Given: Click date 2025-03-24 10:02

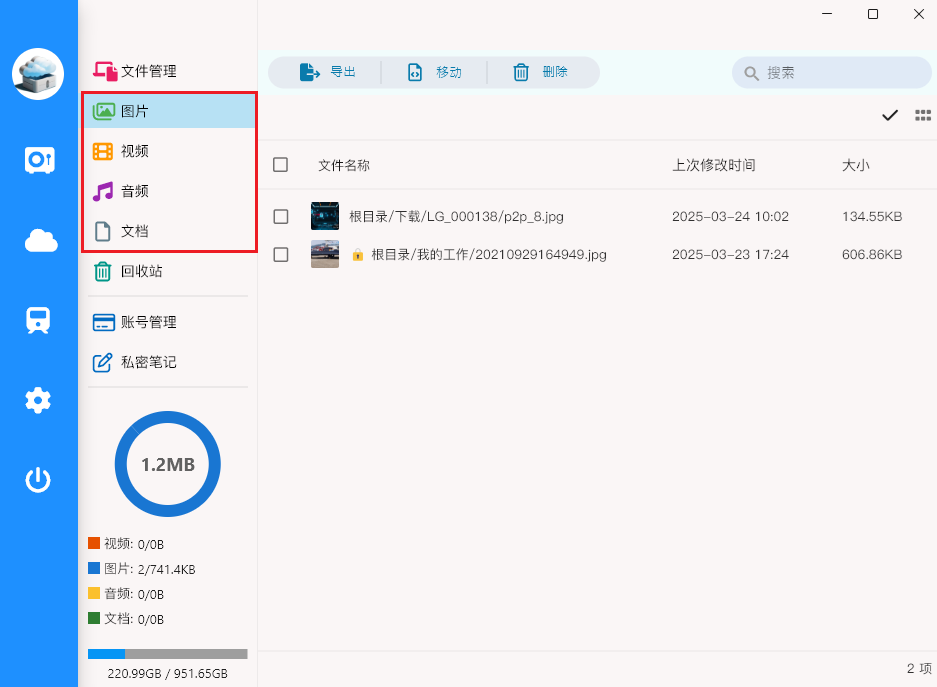Looking at the screenshot, I should coord(730,216).
